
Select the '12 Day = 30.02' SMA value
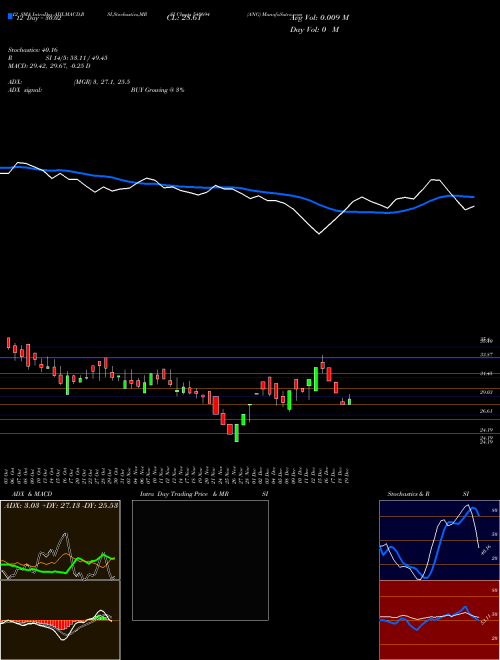point(37,19)
